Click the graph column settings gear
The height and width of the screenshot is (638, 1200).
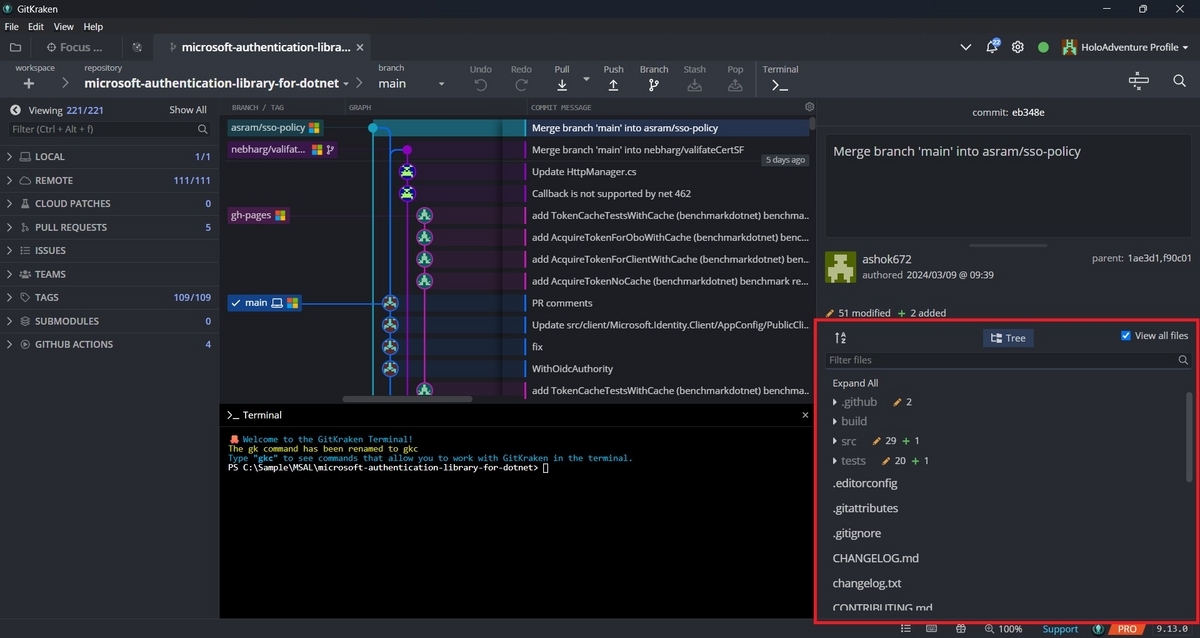810,107
